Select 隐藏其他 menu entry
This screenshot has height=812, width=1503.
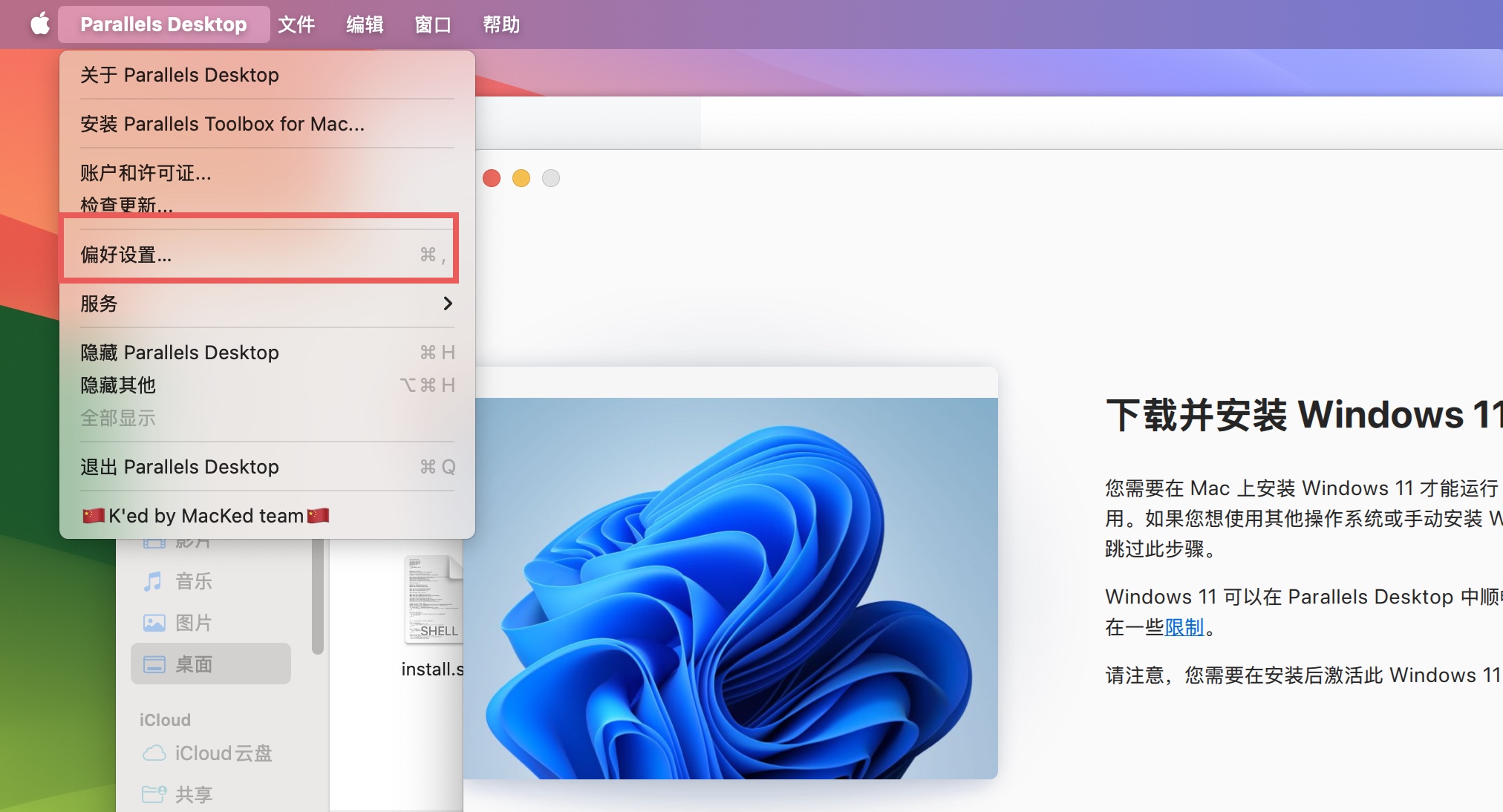267,385
